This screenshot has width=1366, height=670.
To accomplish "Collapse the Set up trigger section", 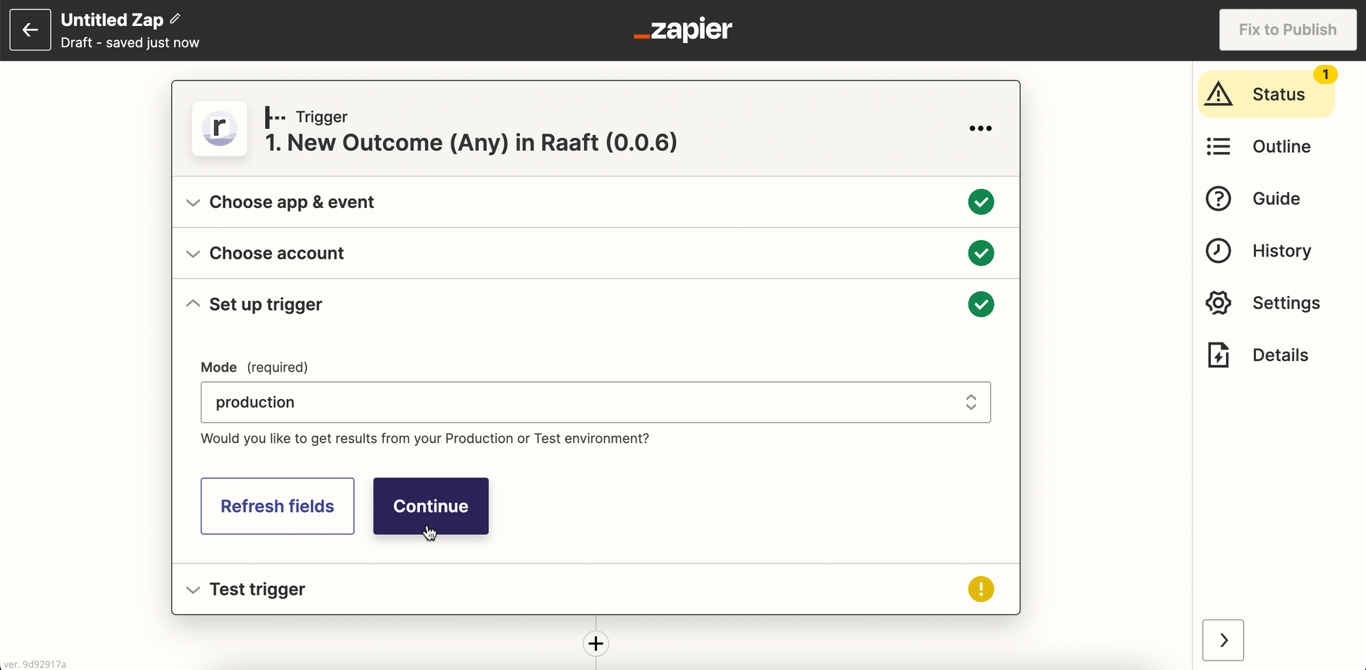I will click(x=596, y=304).
